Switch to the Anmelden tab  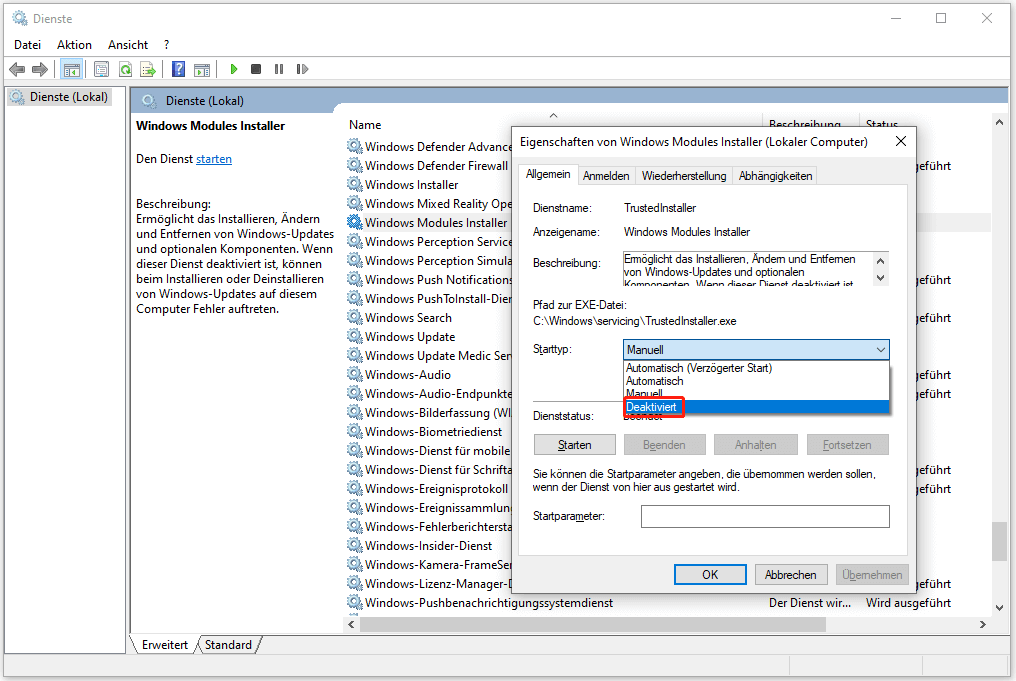pyautogui.click(x=606, y=176)
